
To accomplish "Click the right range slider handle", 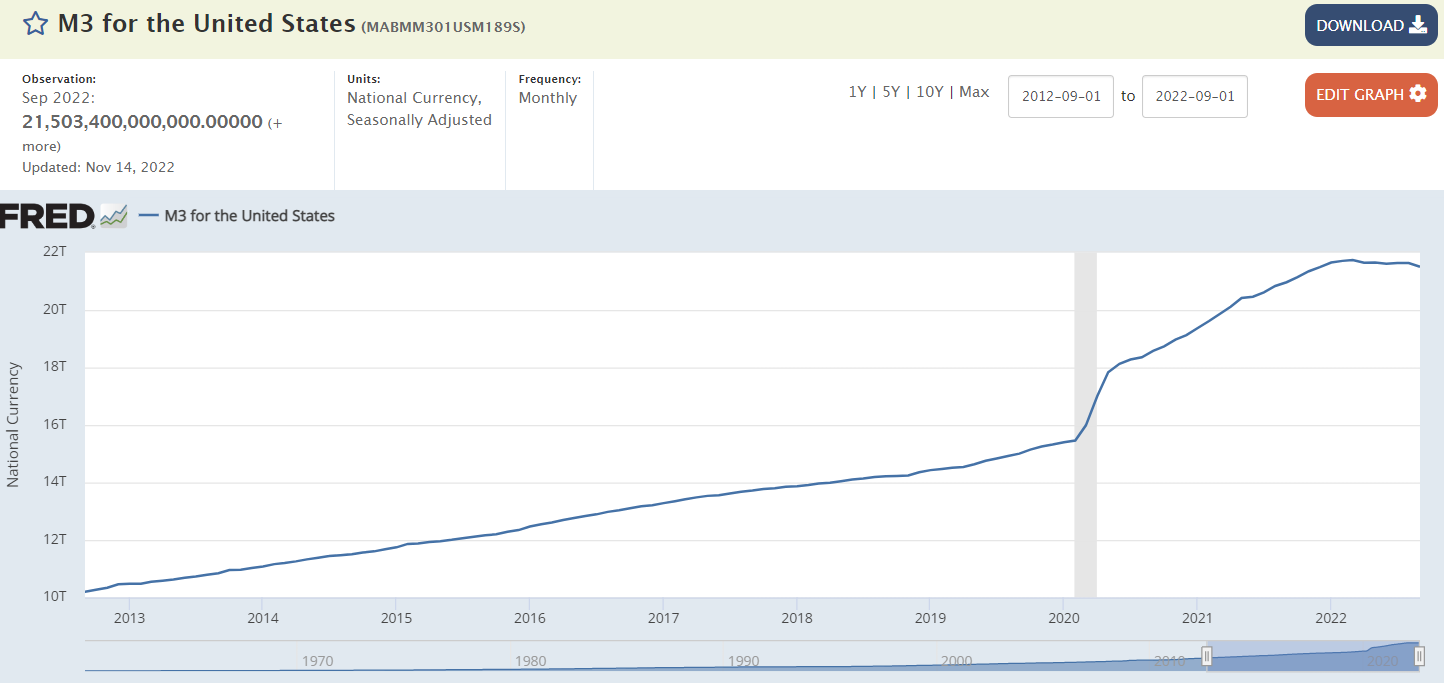I will (1419, 656).
